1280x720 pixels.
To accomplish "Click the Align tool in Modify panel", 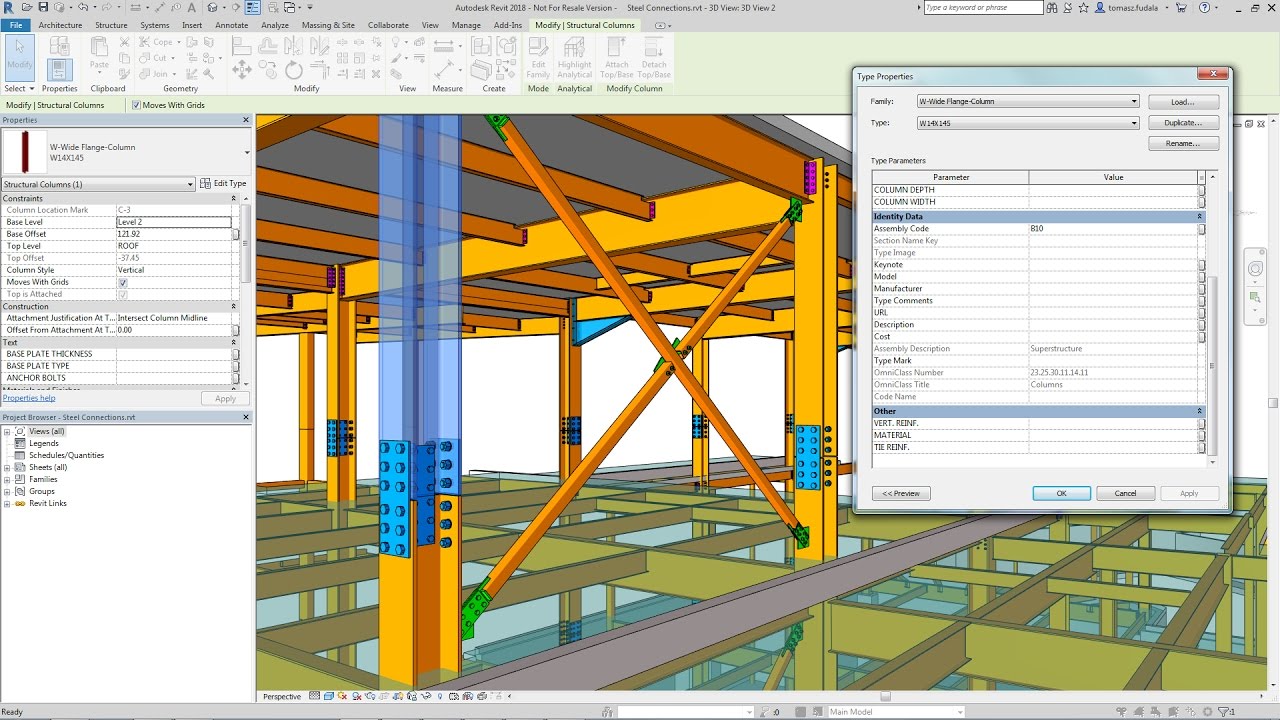I will pyautogui.click(x=241, y=46).
